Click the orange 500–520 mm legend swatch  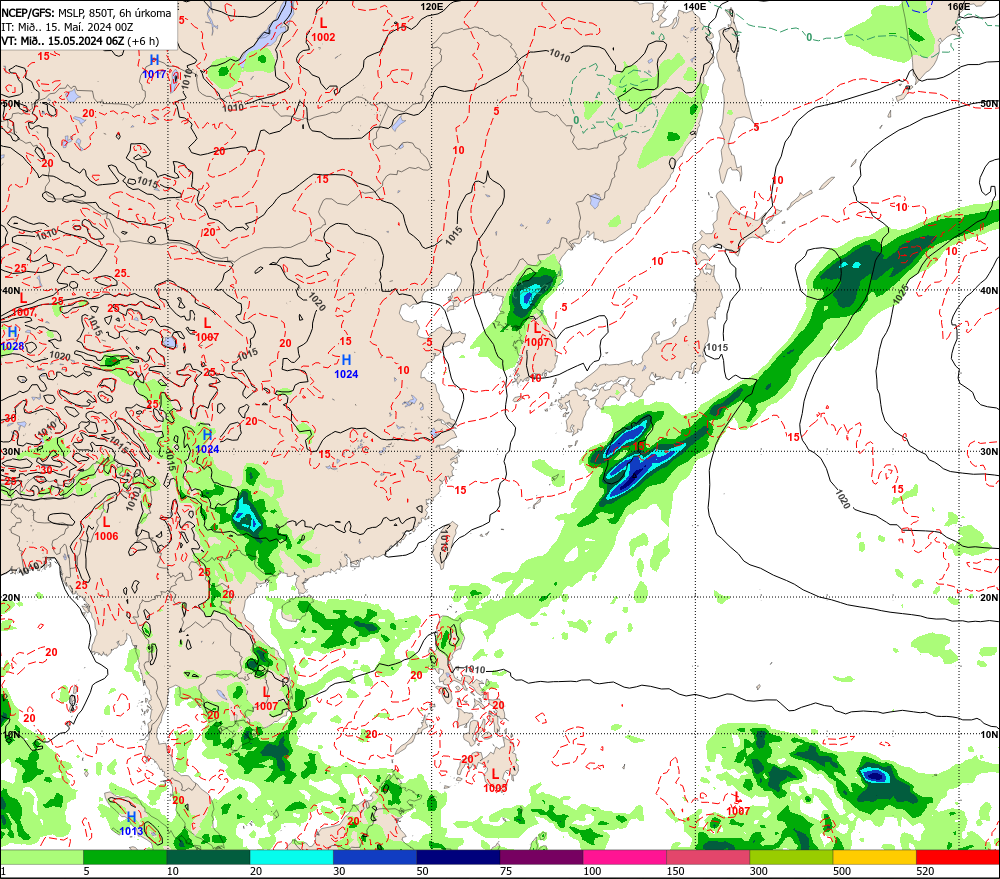(874, 857)
